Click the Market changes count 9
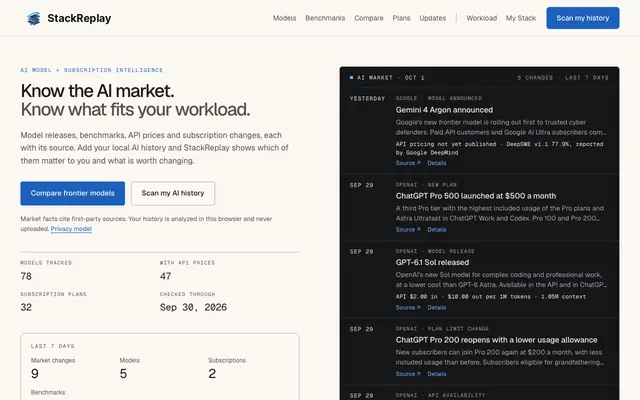 [35, 373]
